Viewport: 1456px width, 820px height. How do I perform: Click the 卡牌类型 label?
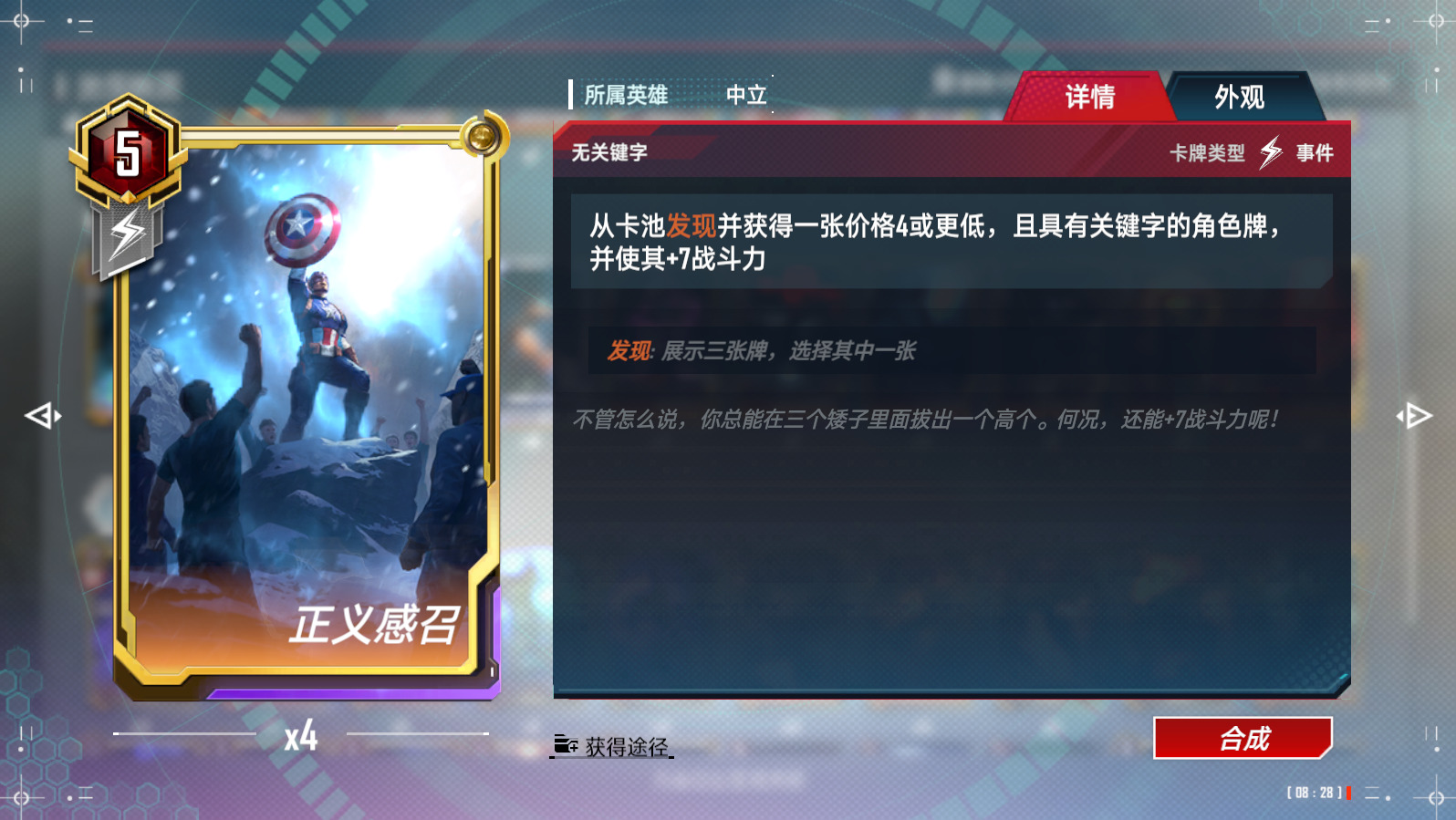point(1207,153)
